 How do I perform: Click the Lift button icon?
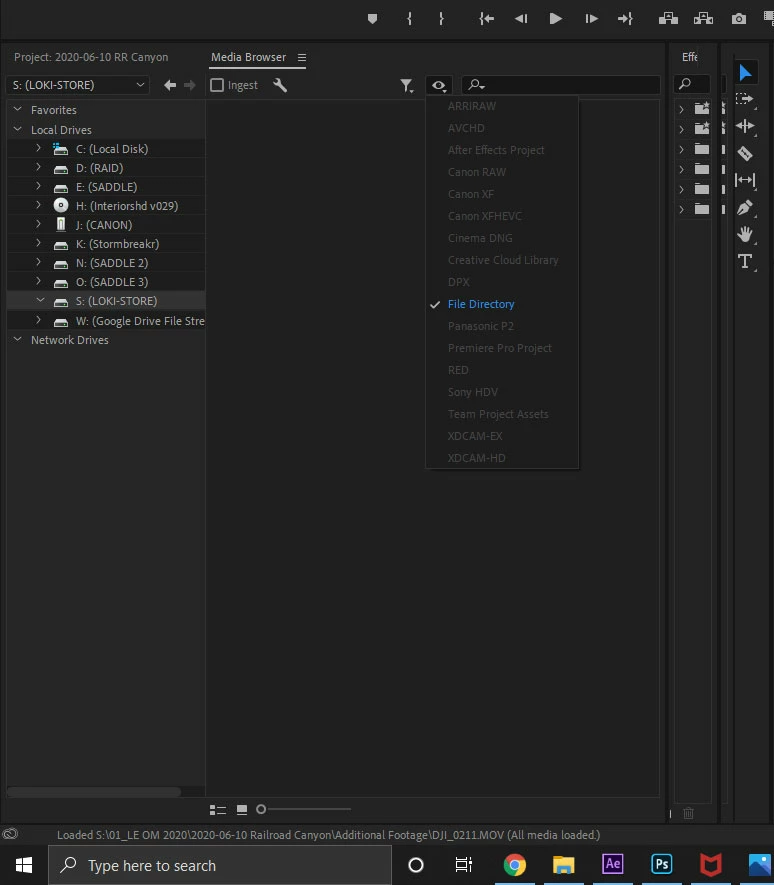tap(668, 19)
